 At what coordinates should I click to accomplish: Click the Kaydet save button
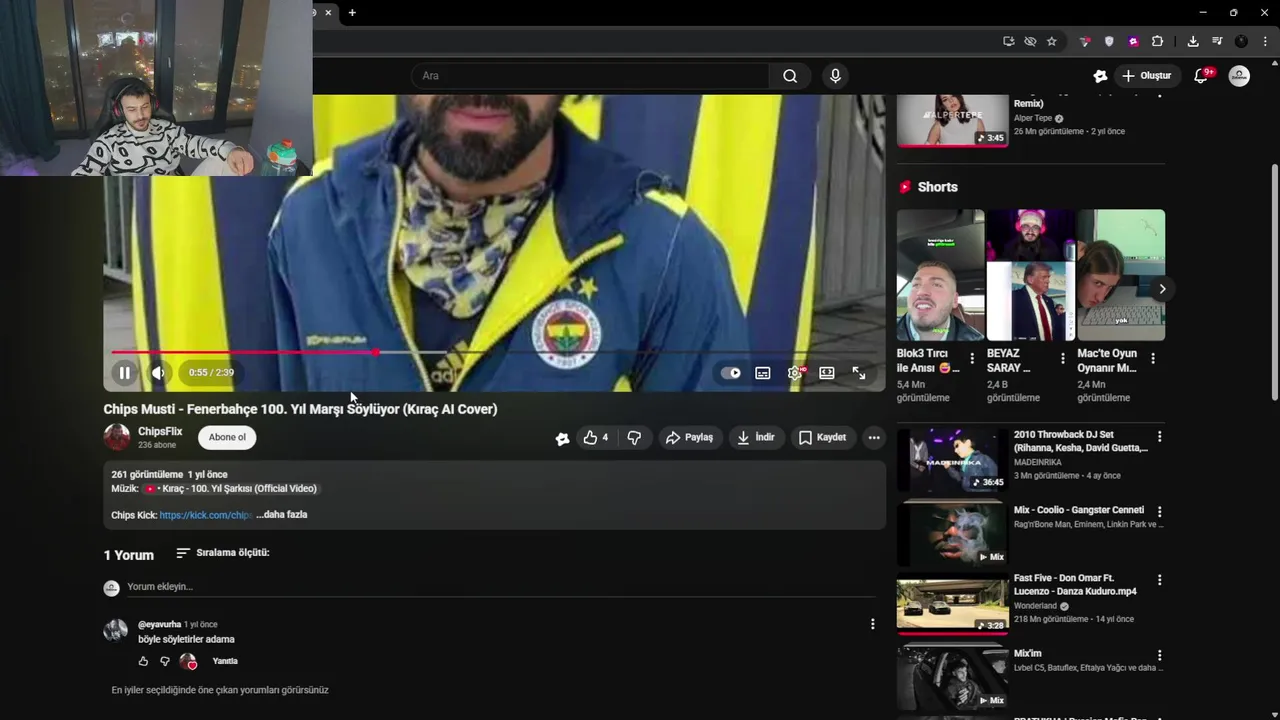[x=822, y=437]
